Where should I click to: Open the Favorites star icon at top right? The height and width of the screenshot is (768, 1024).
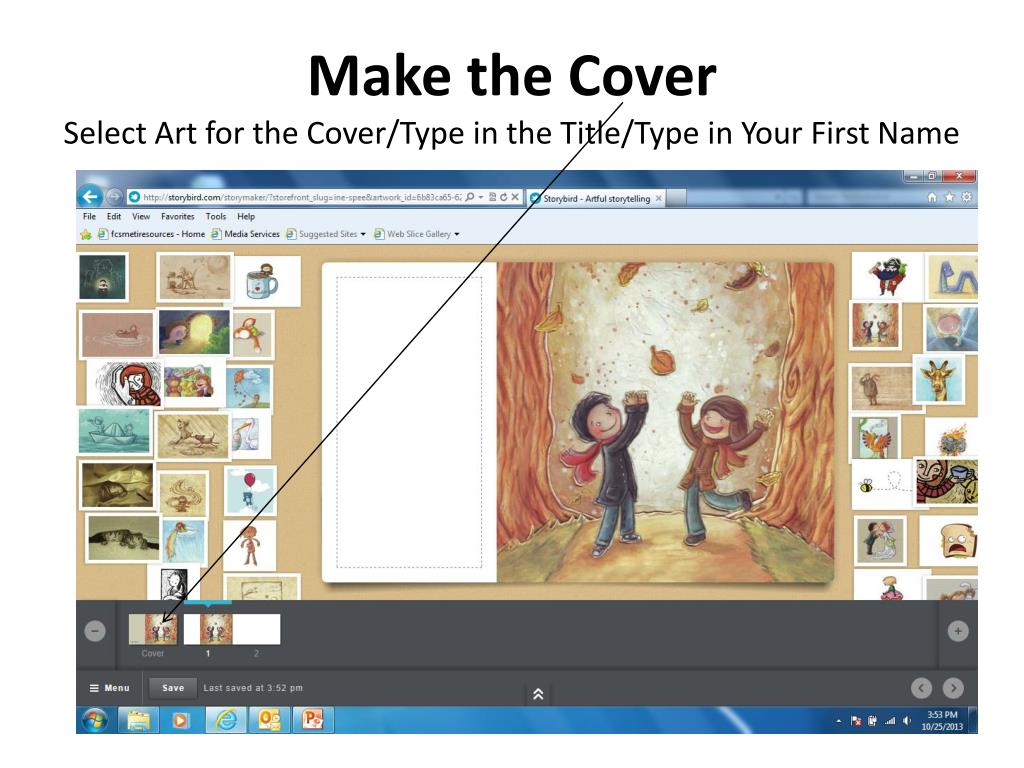point(950,197)
